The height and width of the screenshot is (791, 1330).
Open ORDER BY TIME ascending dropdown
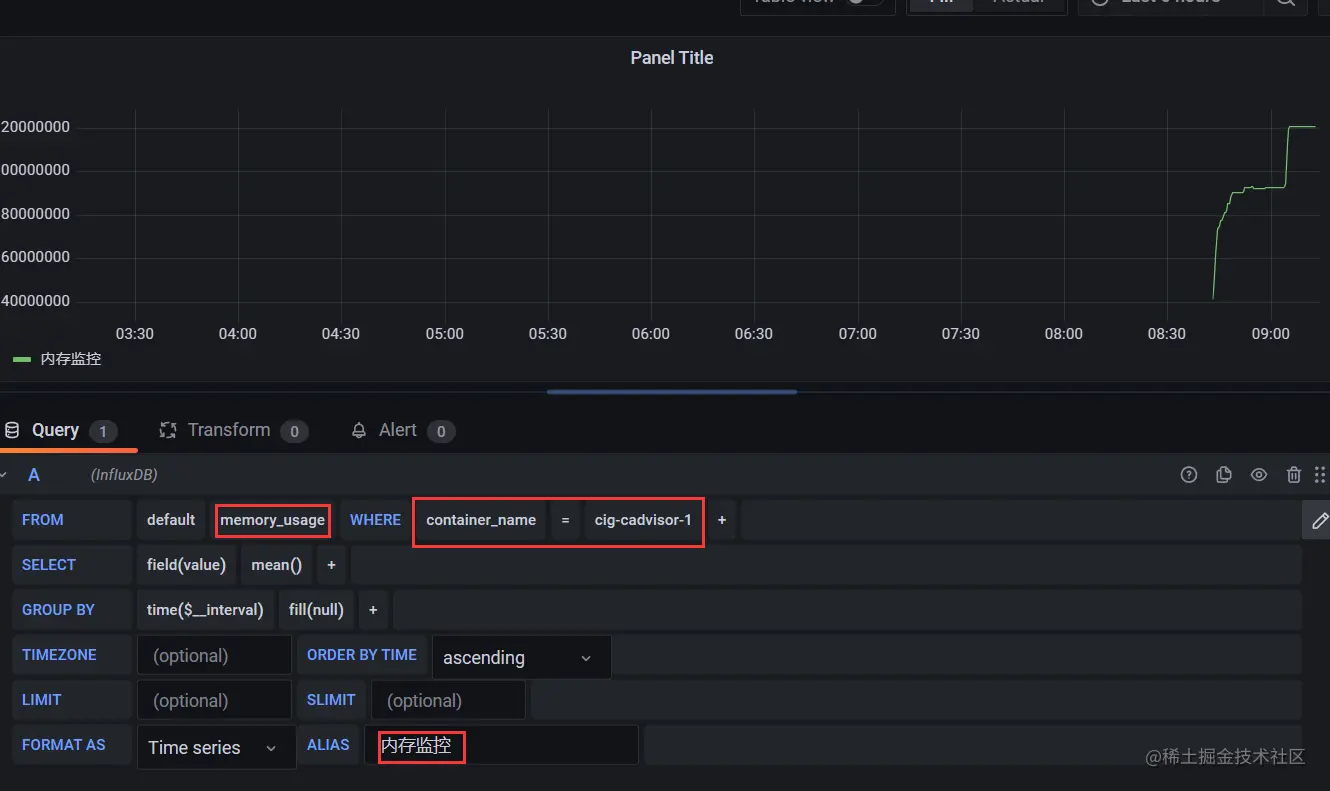(x=521, y=657)
